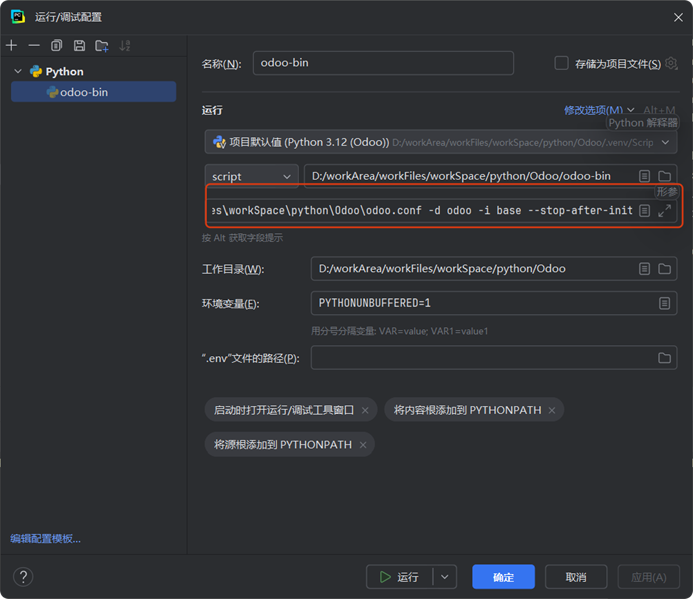Edit environment variables via list icon

(x=664, y=303)
